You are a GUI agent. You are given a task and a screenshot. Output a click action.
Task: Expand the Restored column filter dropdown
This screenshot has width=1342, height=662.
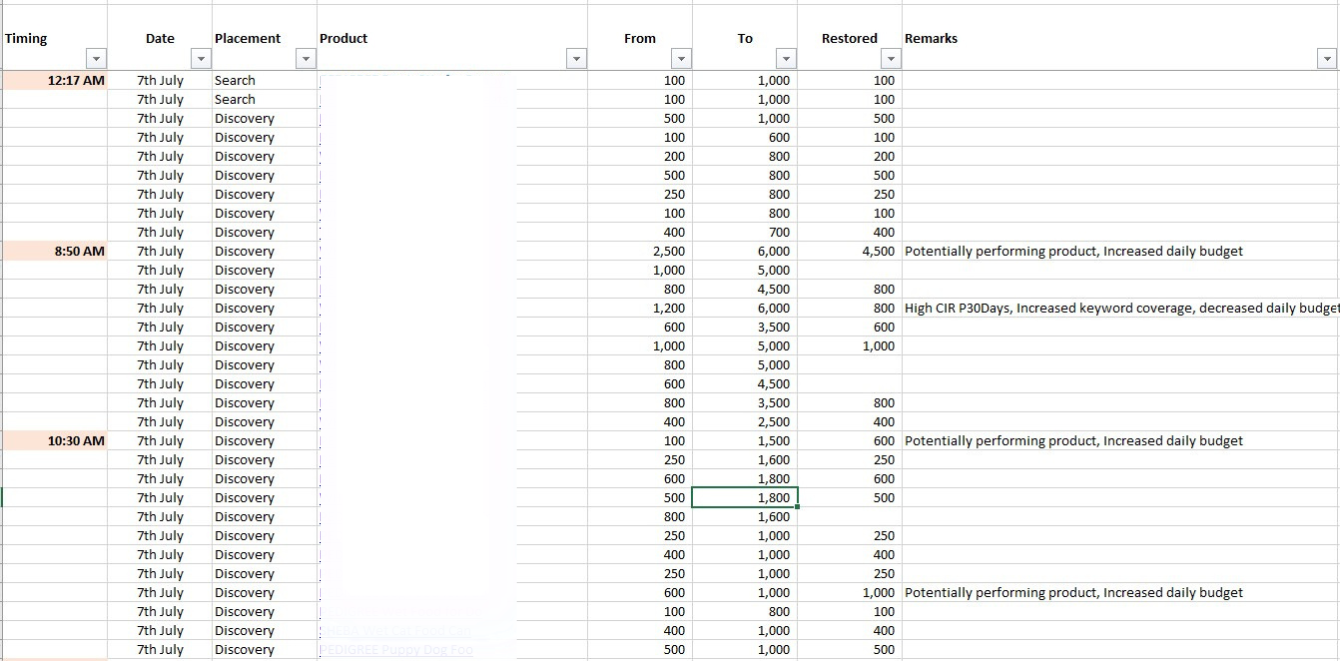(891, 59)
